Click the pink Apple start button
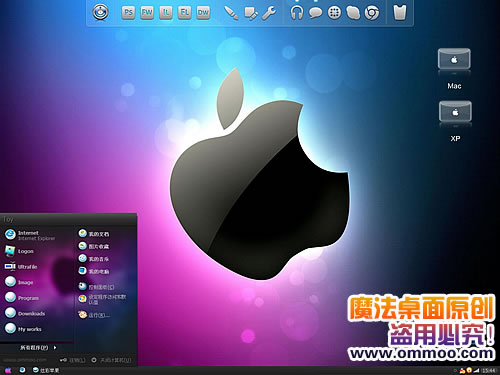 click(8, 370)
